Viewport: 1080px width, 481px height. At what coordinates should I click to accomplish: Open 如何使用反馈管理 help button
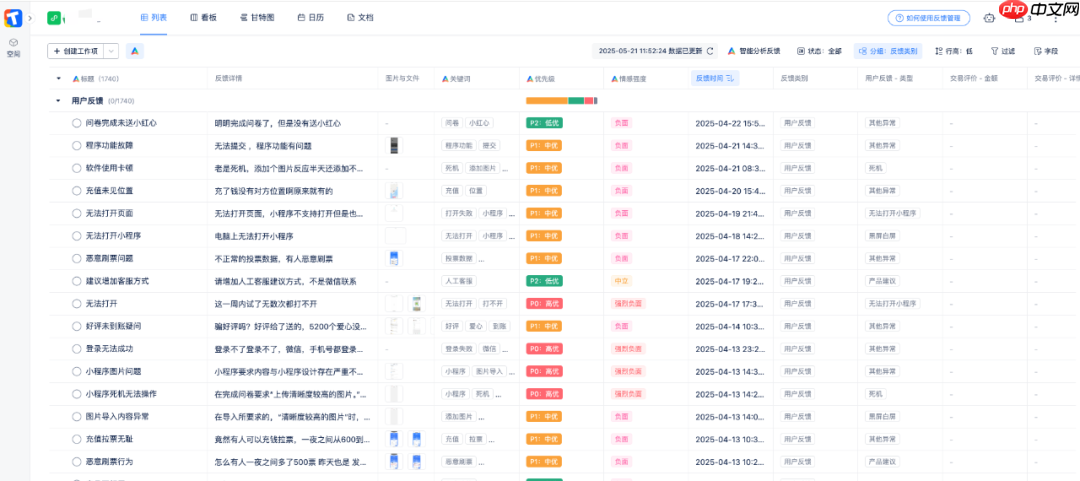coord(928,19)
